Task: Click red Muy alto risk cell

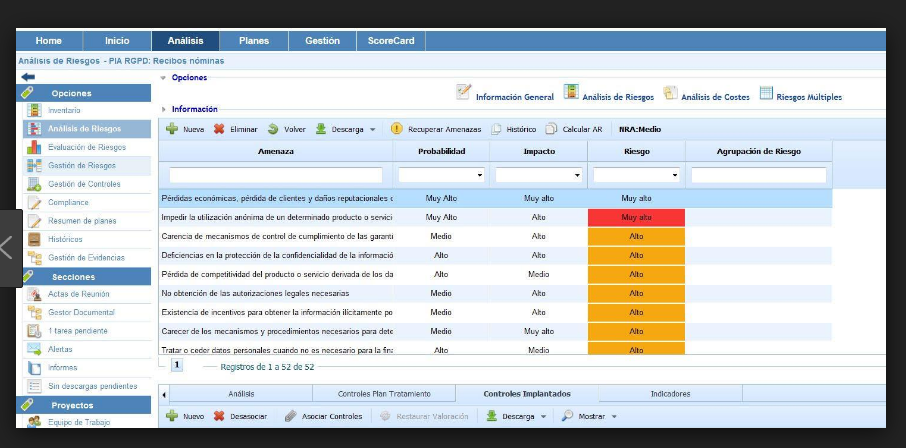Action: (x=636, y=218)
